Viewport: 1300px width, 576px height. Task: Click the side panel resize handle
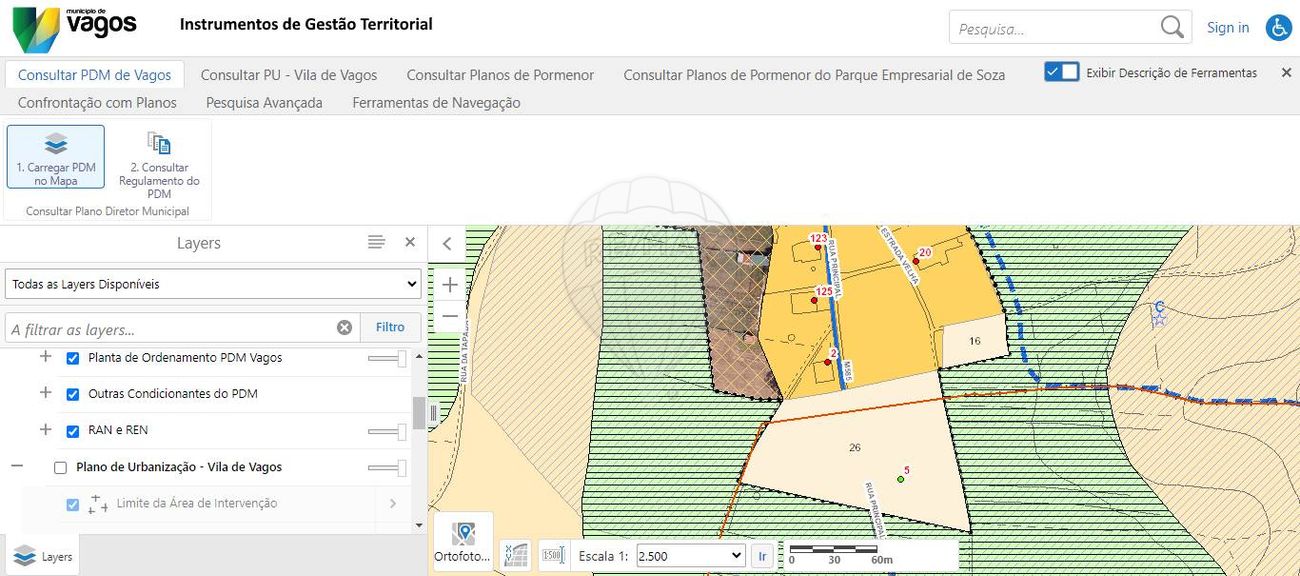(433, 412)
